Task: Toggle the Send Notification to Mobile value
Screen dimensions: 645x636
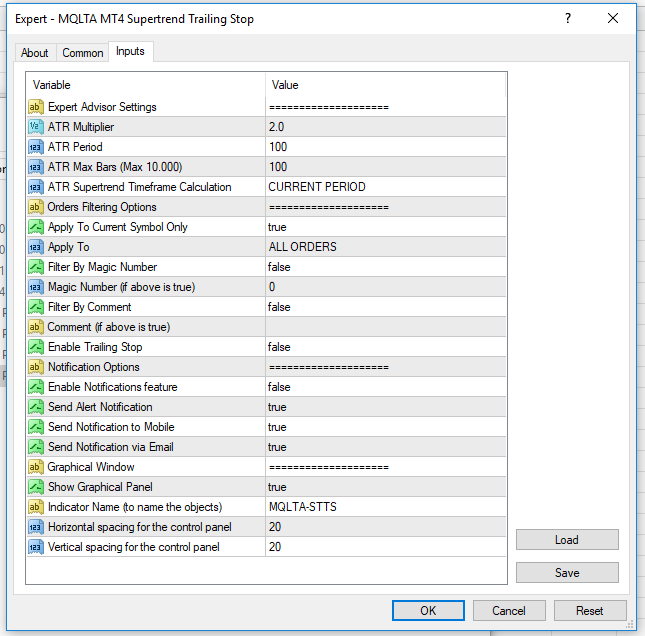Action: click(386, 427)
